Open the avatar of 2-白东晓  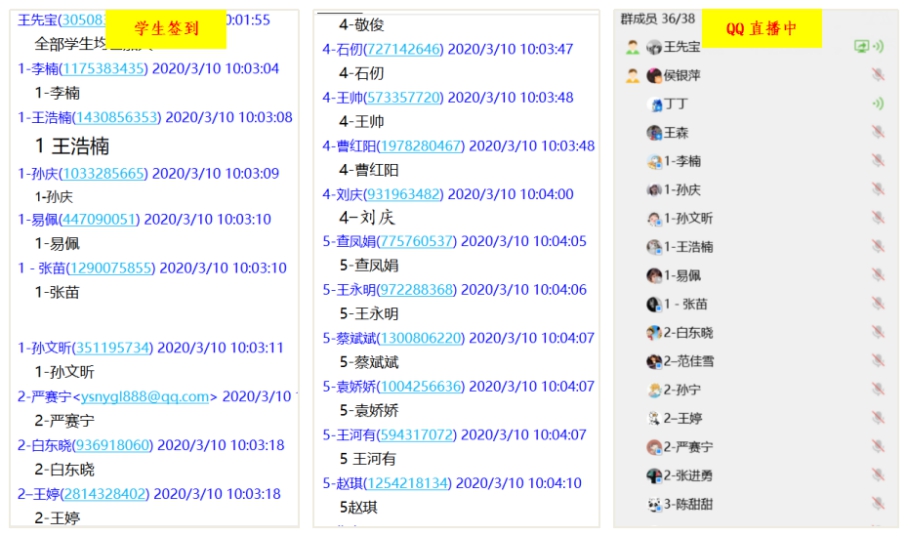[654, 333]
